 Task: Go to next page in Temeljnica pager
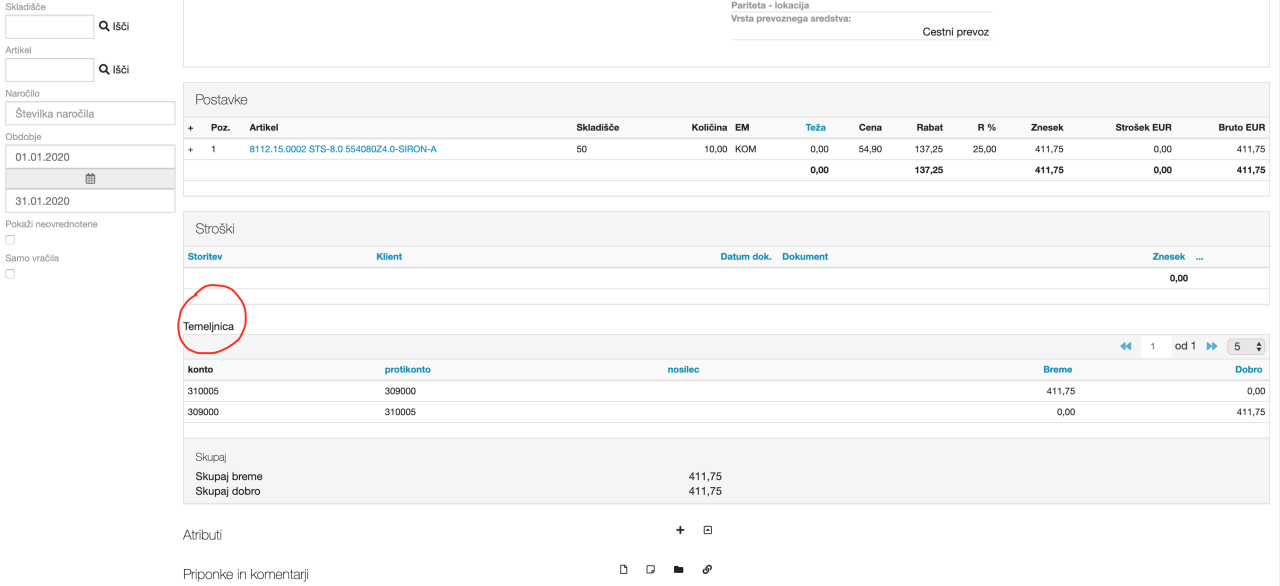[x=1211, y=346]
